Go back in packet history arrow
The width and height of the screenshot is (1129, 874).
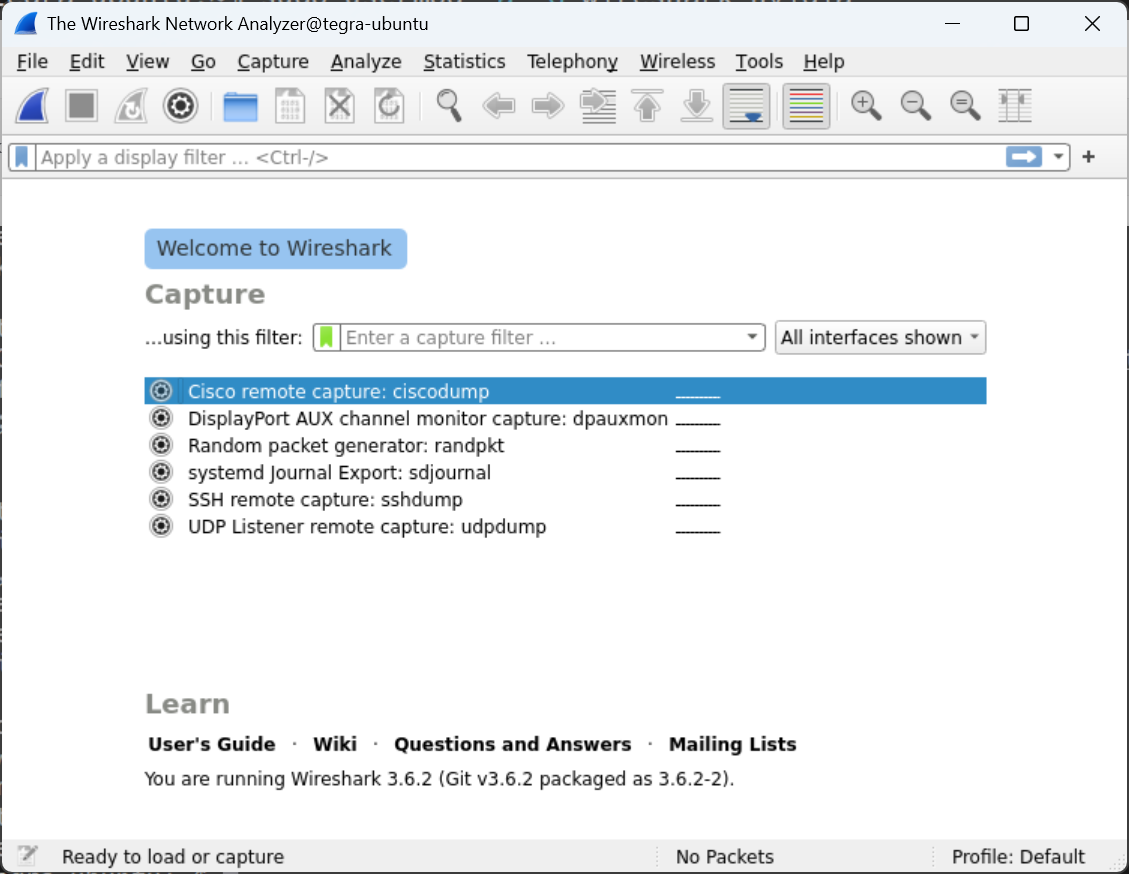[499, 106]
